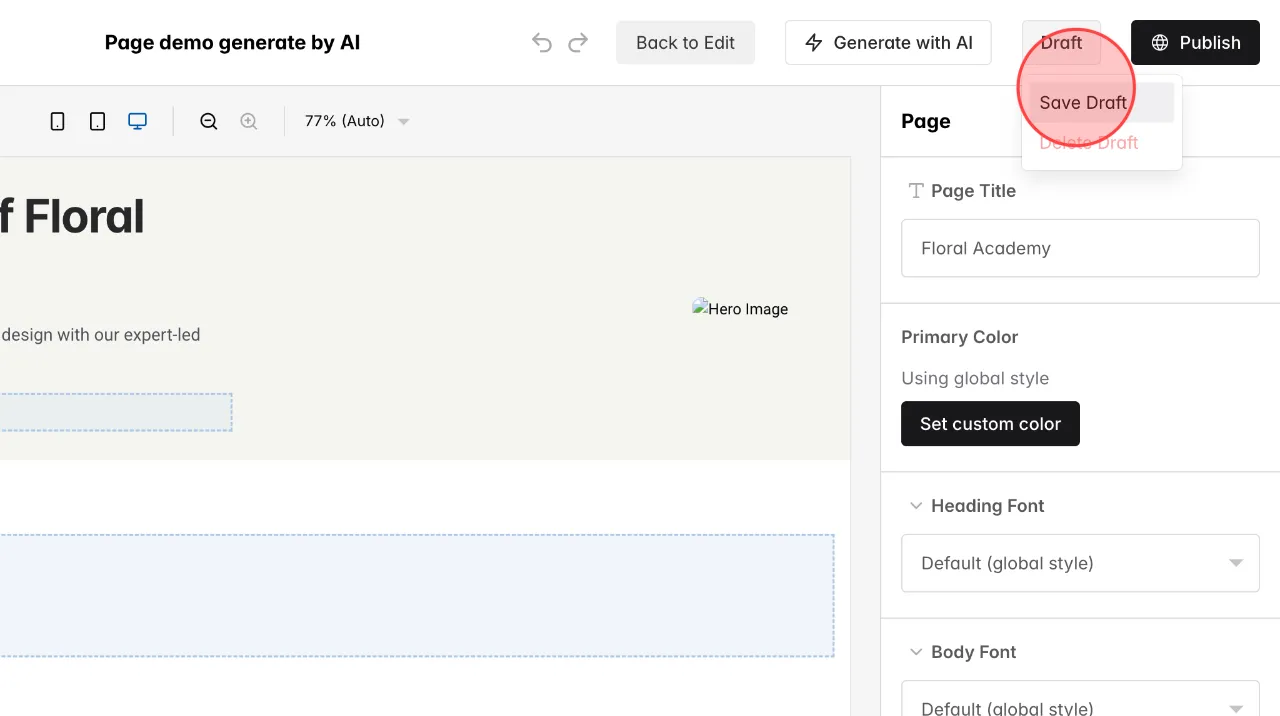Zoom in with the magnifier plus icon
This screenshot has height=716, width=1280.
(x=249, y=121)
